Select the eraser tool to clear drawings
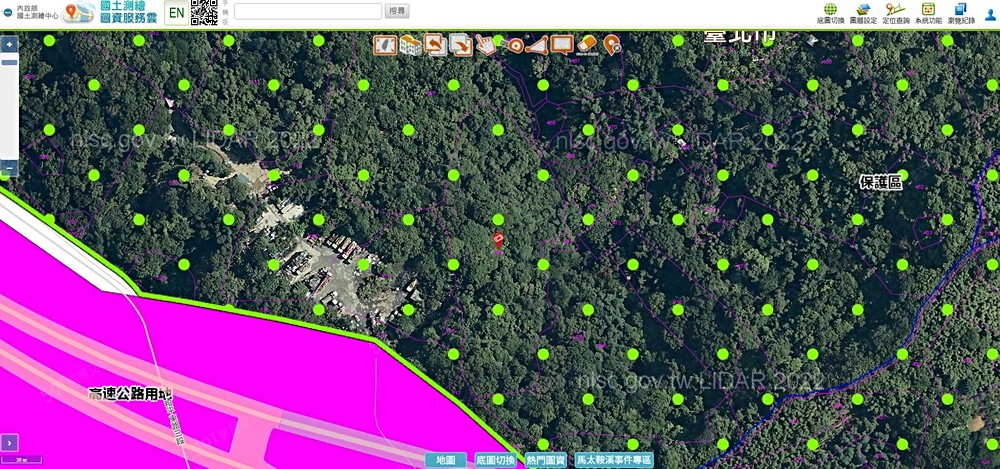 587,44
